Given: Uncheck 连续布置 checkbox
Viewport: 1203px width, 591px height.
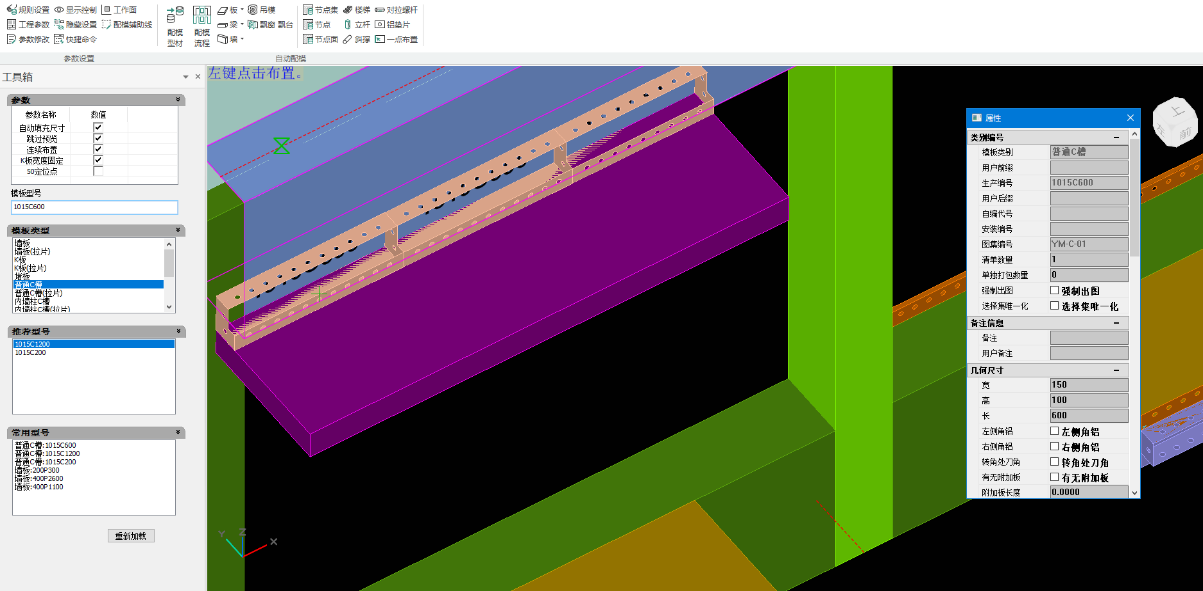Looking at the screenshot, I should (x=98, y=149).
